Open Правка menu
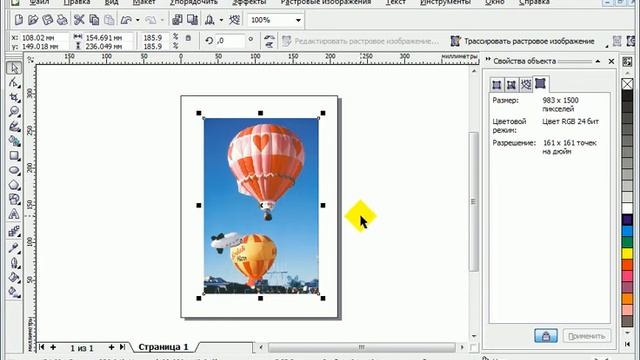 tap(77, 2)
